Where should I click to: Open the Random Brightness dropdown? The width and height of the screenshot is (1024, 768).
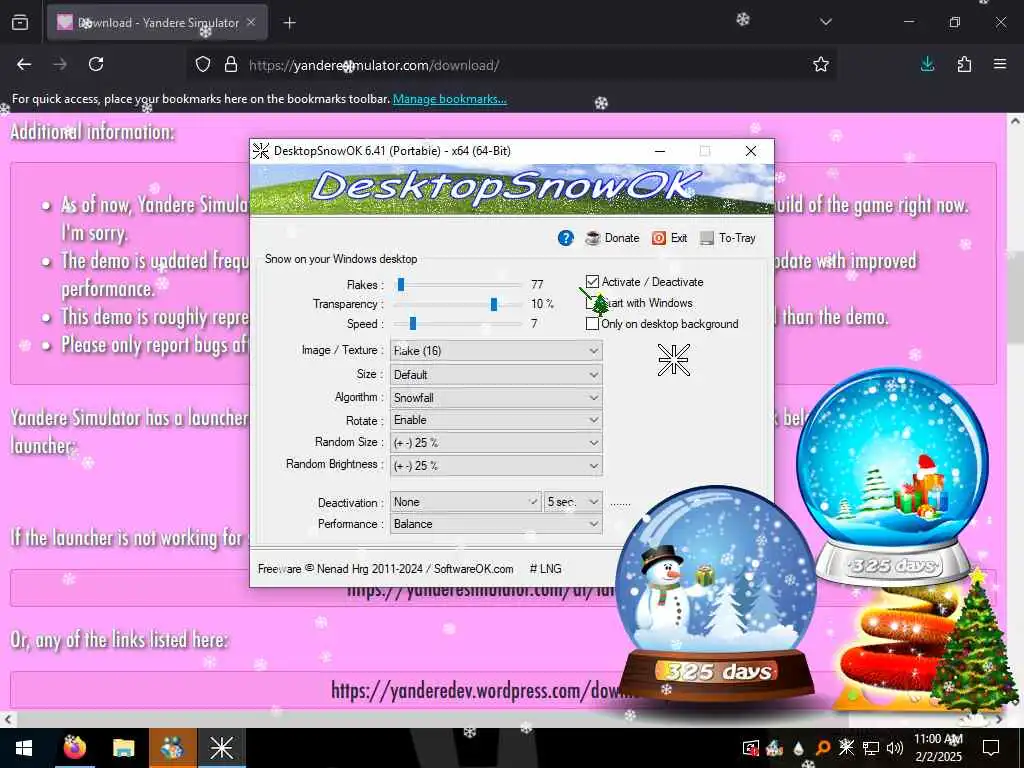496,466
